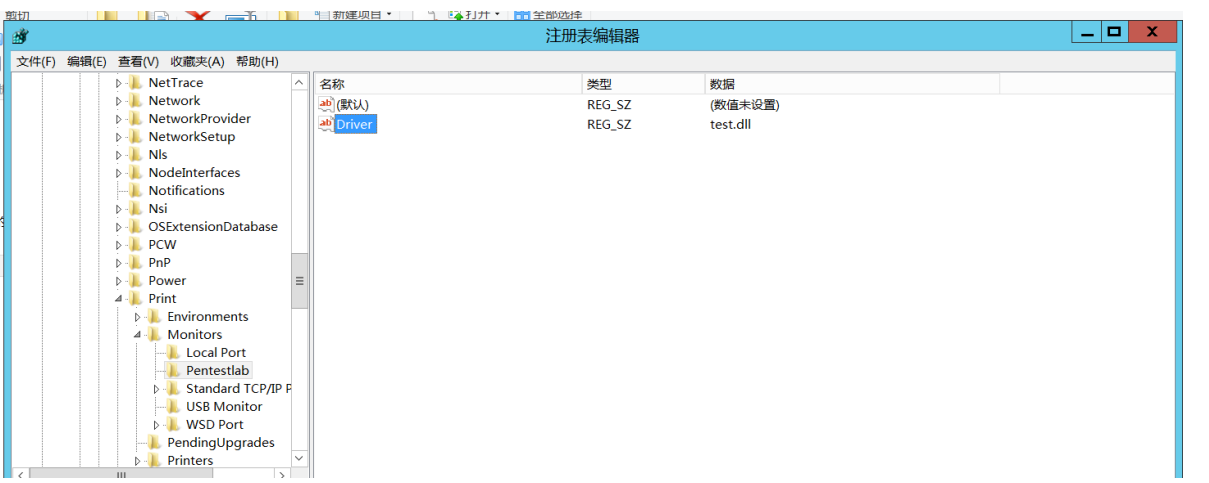Click the Pentestlab folder icon
Screen dimensions: 1209x483
click(x=173, y=370)
